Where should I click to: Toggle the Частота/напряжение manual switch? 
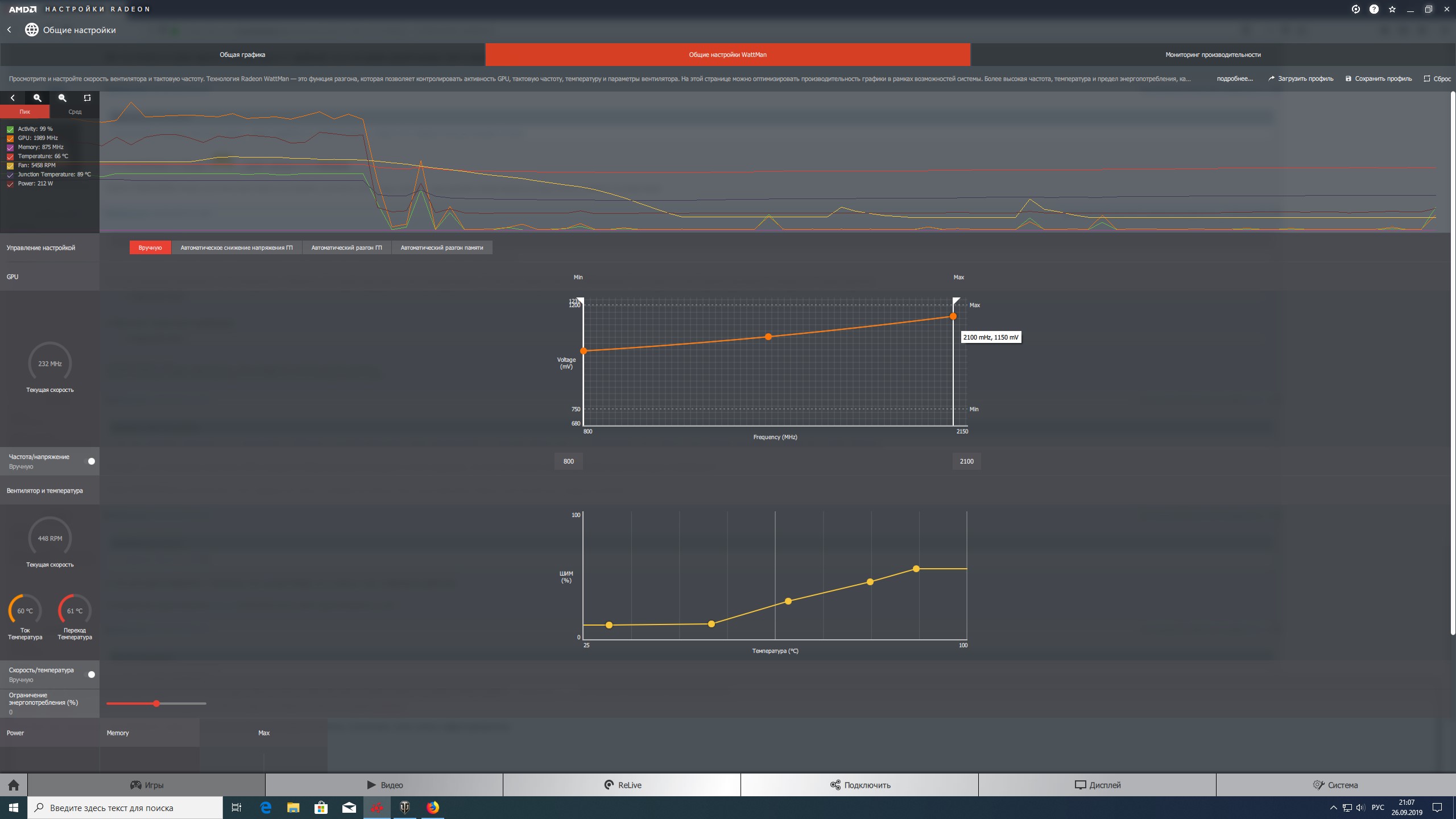[90, 461]
